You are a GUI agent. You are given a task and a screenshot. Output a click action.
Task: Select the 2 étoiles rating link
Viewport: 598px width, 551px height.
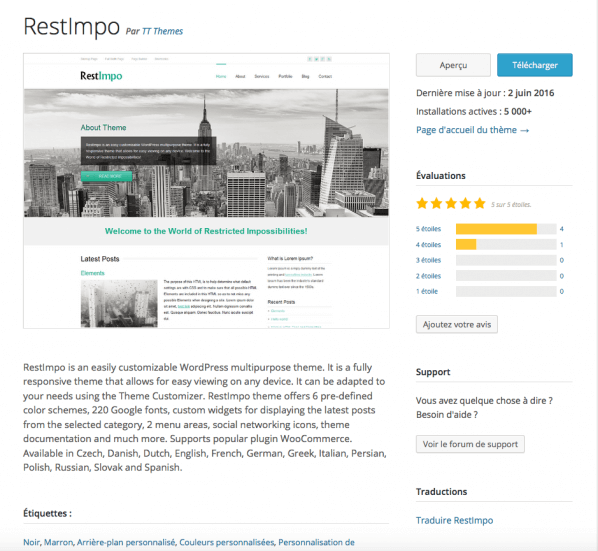428,276
